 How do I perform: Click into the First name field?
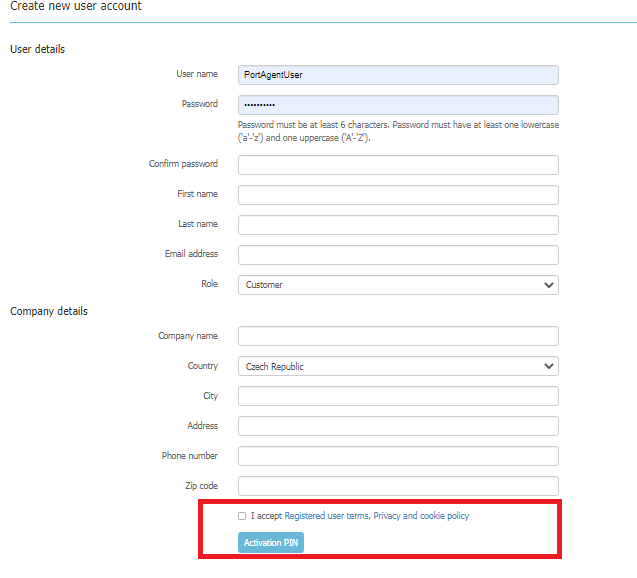click(x=398, y=195)
